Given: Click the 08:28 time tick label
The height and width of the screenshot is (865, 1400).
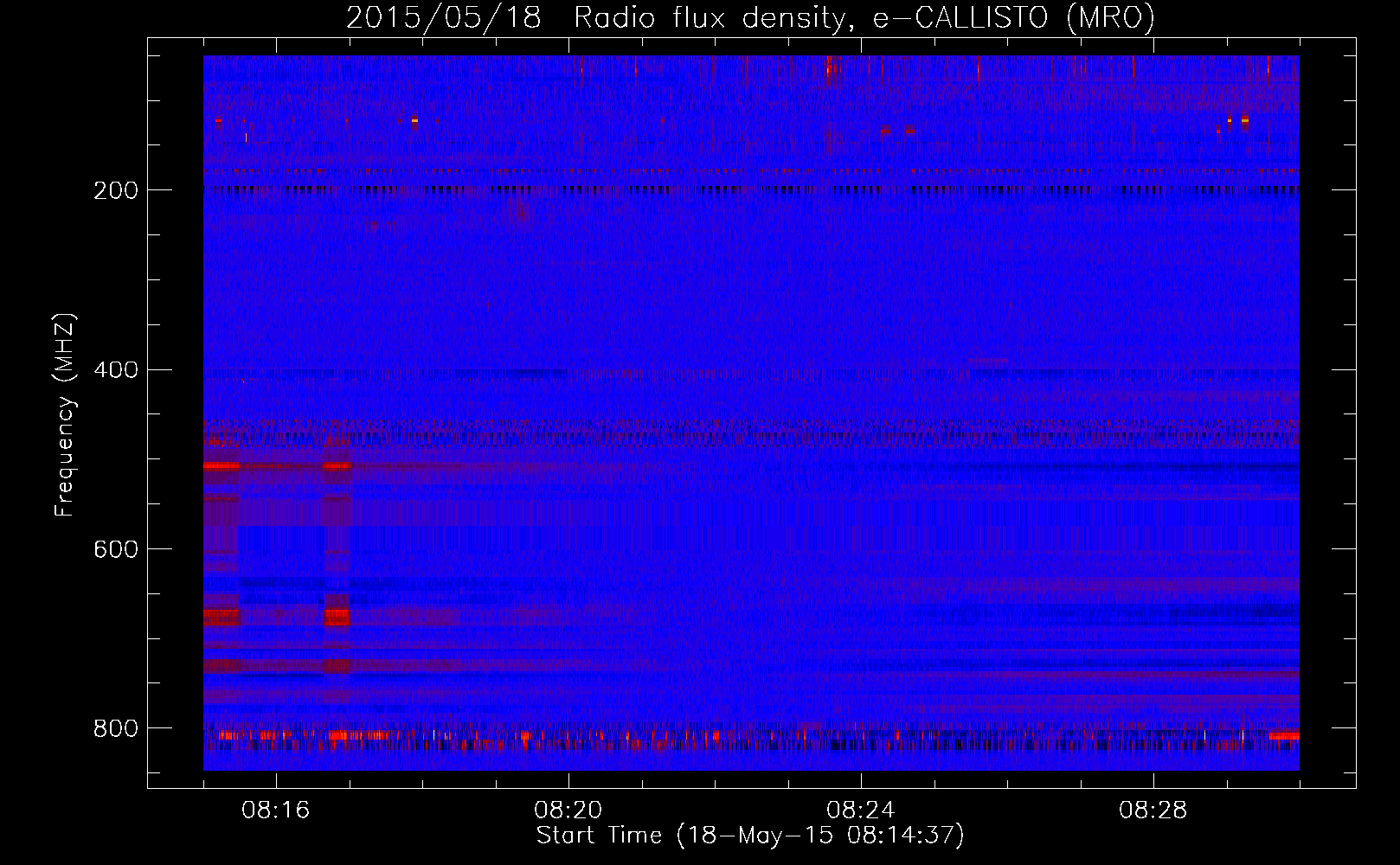Looking at the screenshot, I should [x=1153, y=811].
